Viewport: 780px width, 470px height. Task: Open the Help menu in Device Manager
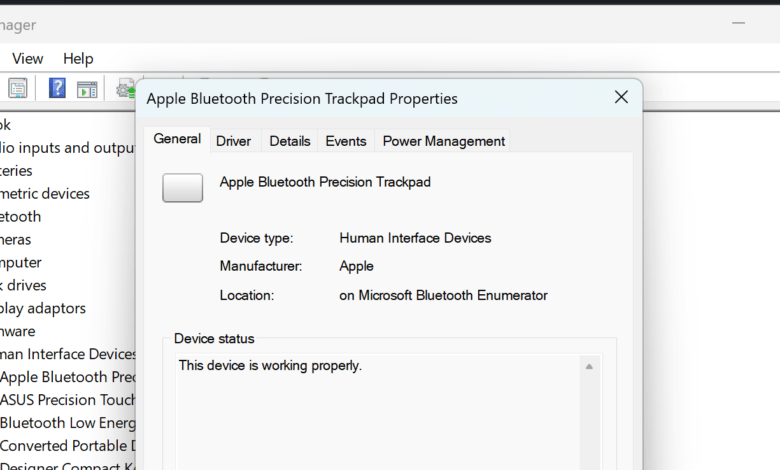click(x=78, y=59)
